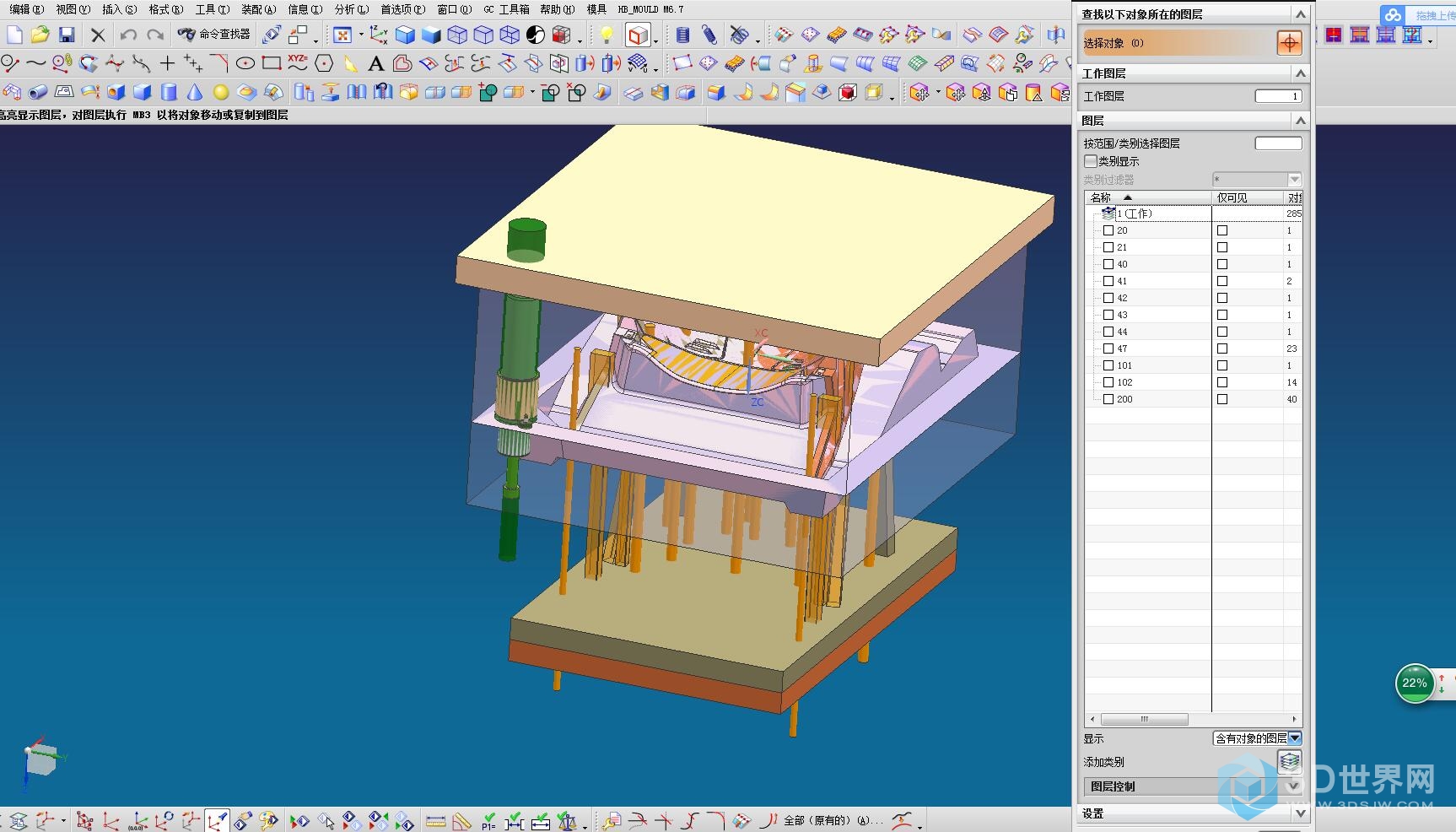The width and height of the screenshot is (1456, 832).
Task: Select the polygon (hexagon) tool
Action: click(324, 63)
